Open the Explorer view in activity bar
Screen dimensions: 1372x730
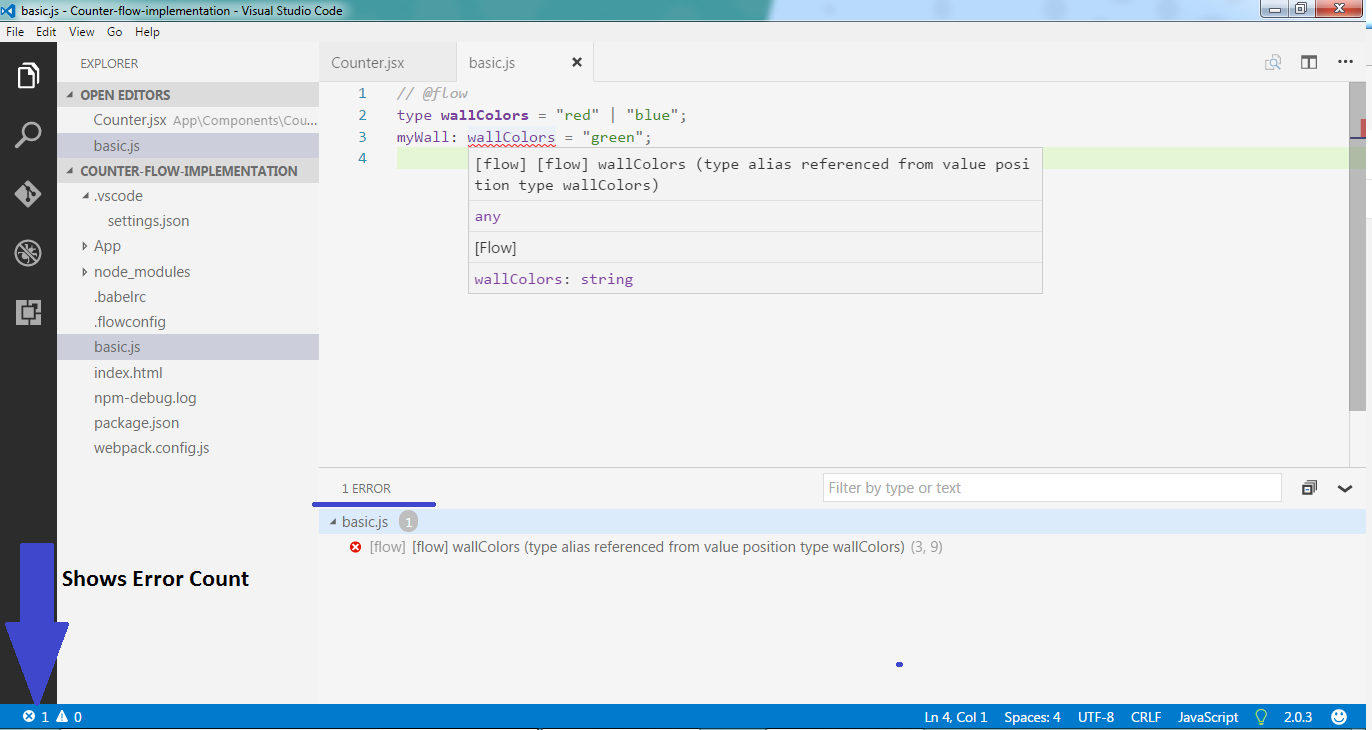pos(27,74)
